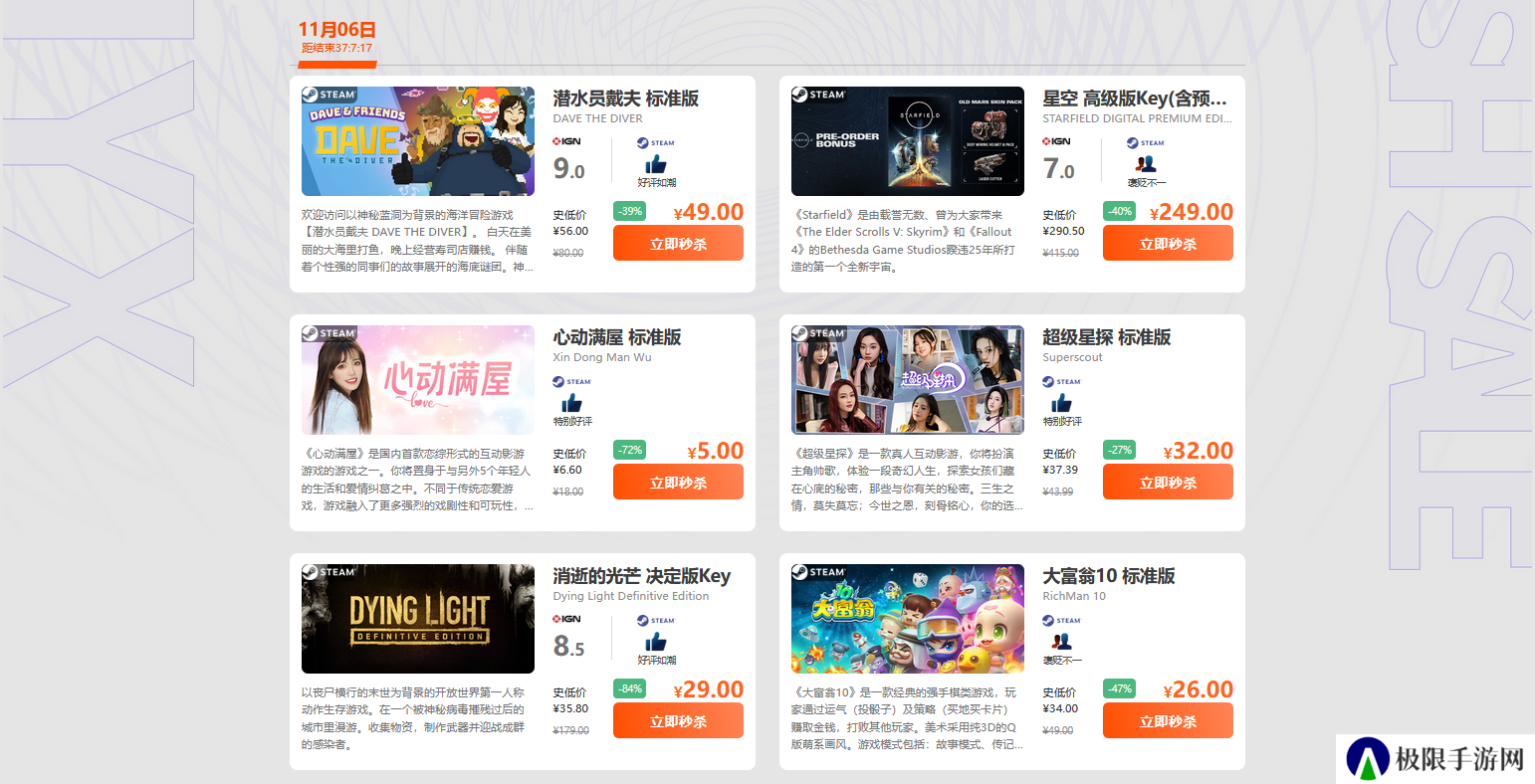Click the DAVE THE DIVER subtitle
Screen dimensions: 1535x784
point(598,118)
